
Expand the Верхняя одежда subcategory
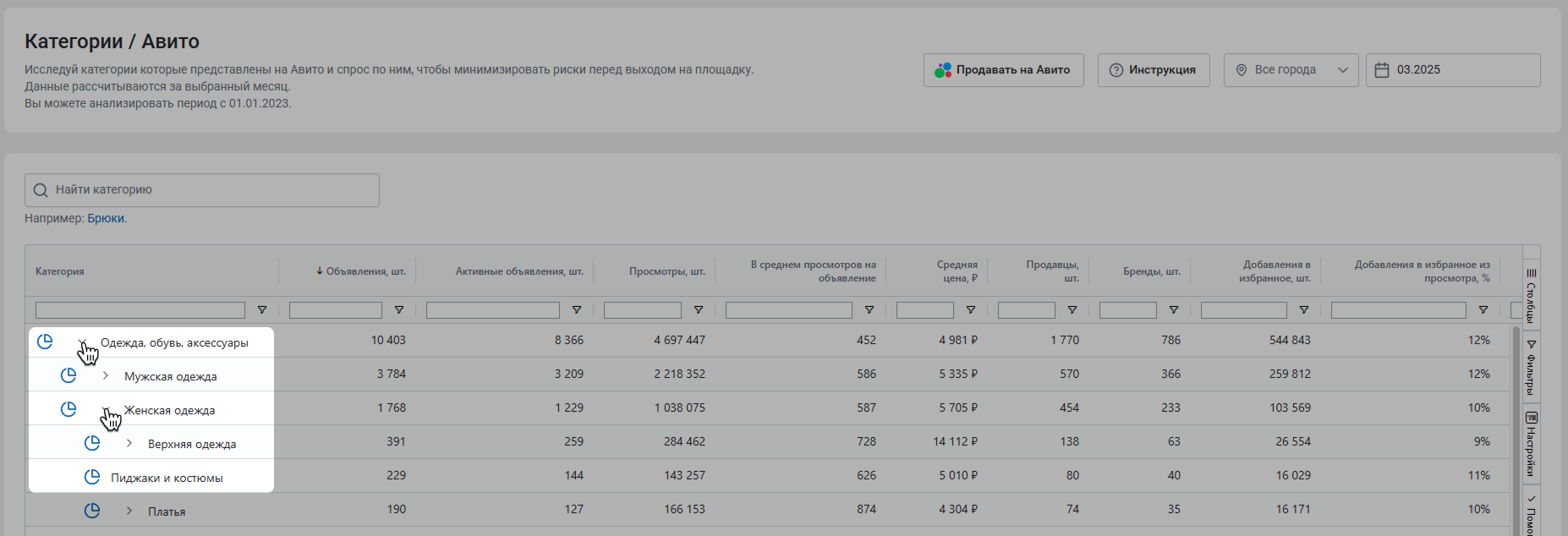coord(129,443)
